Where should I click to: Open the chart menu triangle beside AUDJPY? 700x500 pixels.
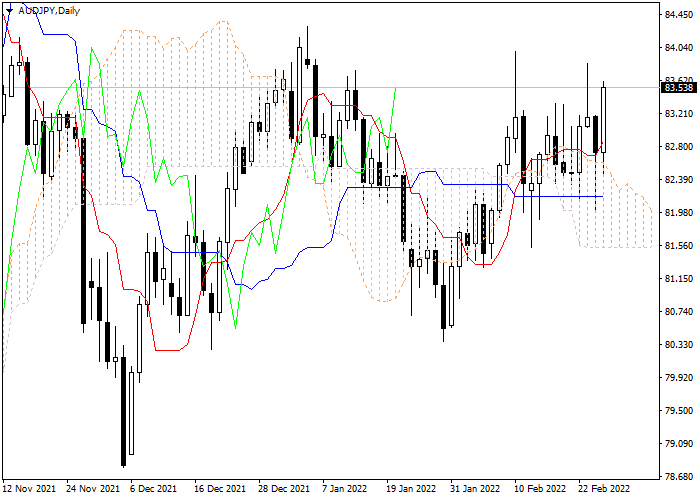point(9,11)
